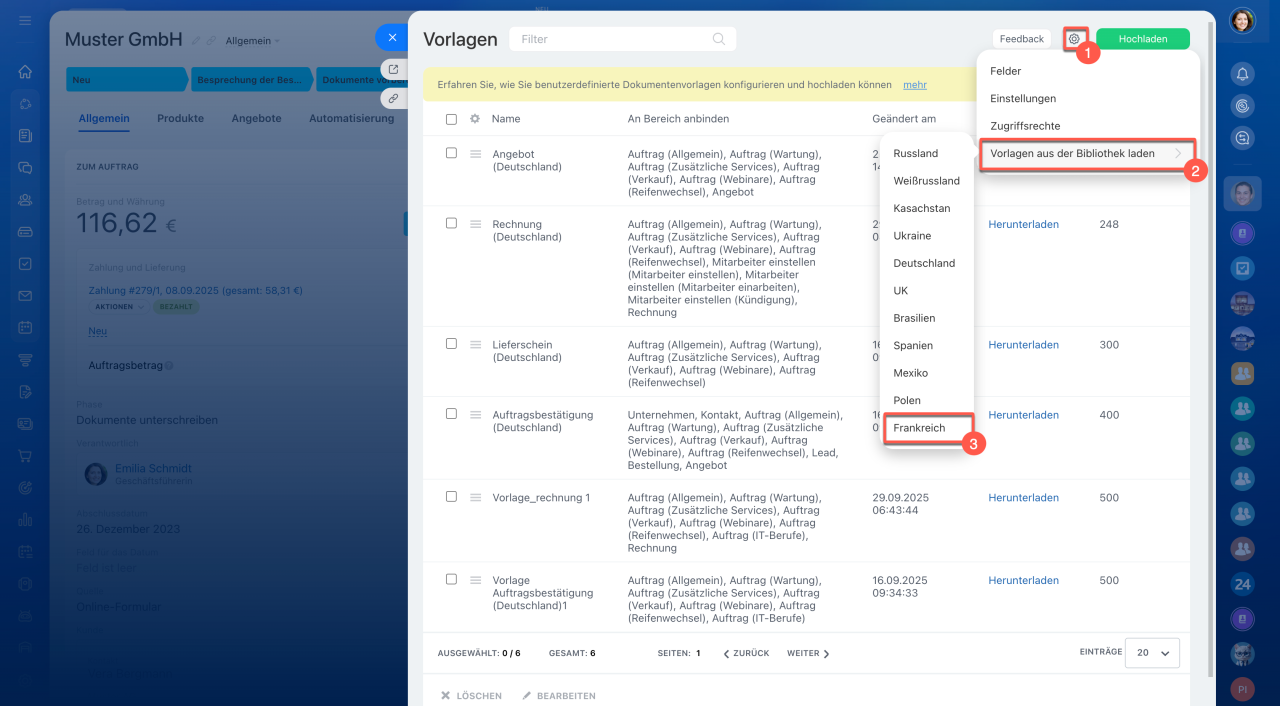This screenshot has width=1280, height=706.
Task: Open the mail icon in left sidebar
Action: [25, 296]
